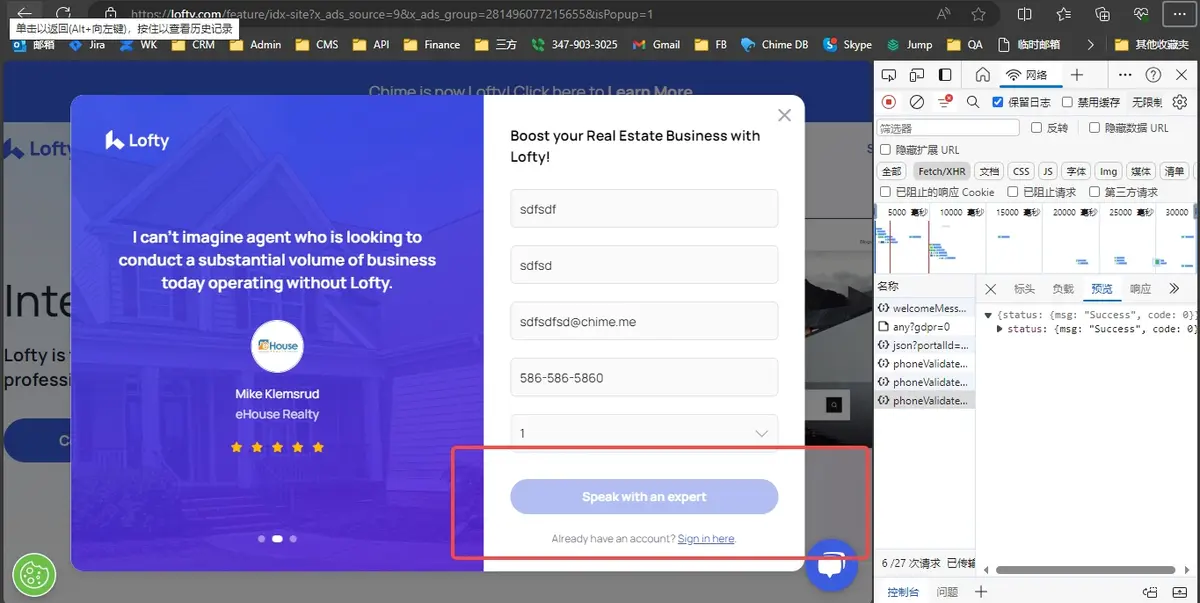
Task: Toggle the network filter icon
Action: tap(945, 102)
